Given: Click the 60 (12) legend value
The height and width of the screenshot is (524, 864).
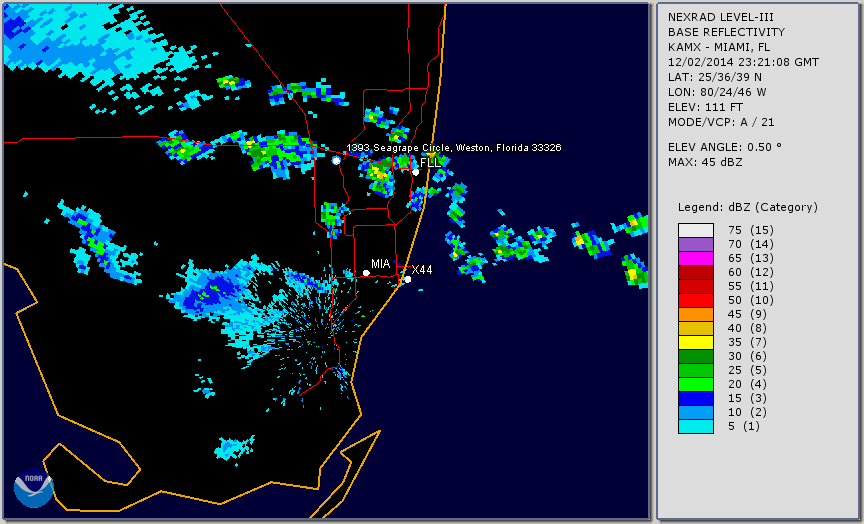Looking at the screenshot, I should point(750,272).
